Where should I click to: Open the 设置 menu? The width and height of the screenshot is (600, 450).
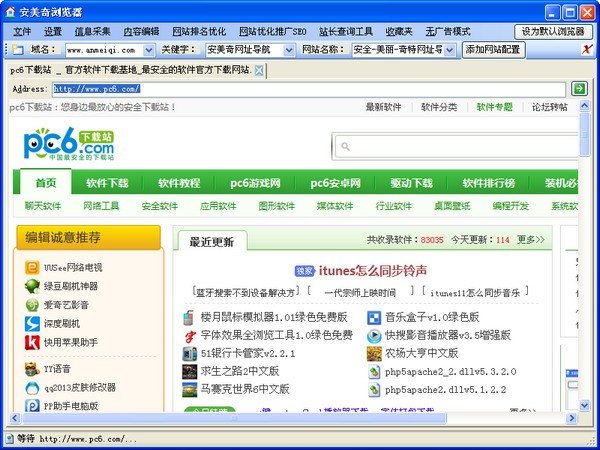coord(52,31)
